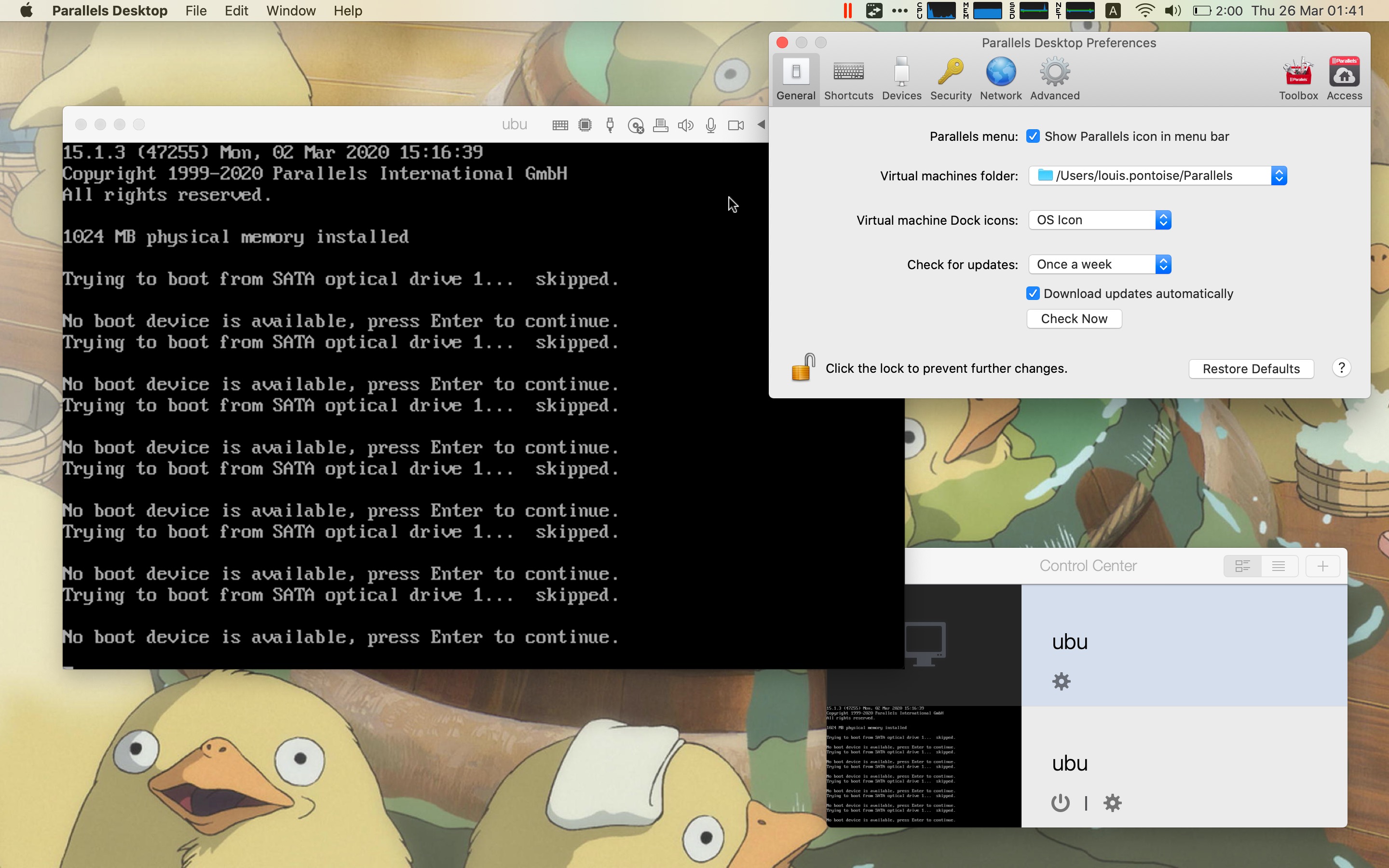Click camera icon in ubu VM toolbar
Screen dimensions: 1389x868
point(736,125)
